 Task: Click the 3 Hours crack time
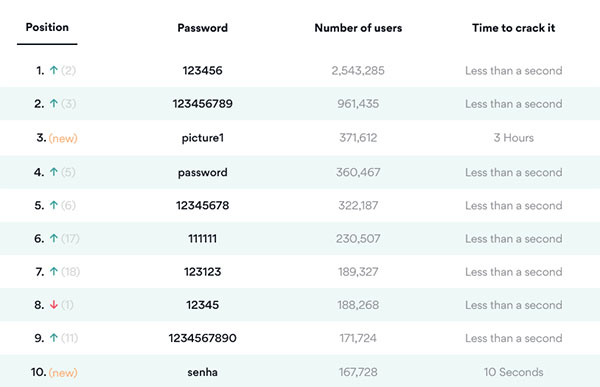(514, 138)
